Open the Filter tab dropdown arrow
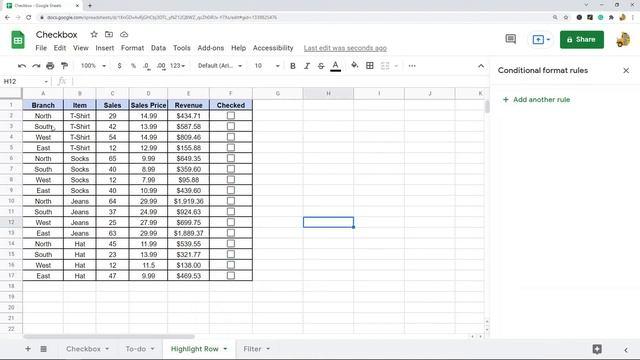The image size is (640, 360). (x=268, y=349)
